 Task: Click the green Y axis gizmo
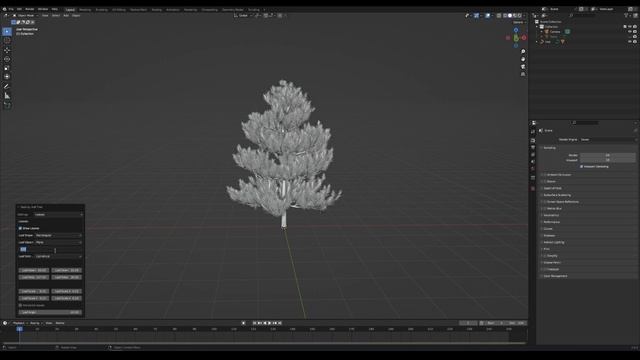(x=516, y=38)
